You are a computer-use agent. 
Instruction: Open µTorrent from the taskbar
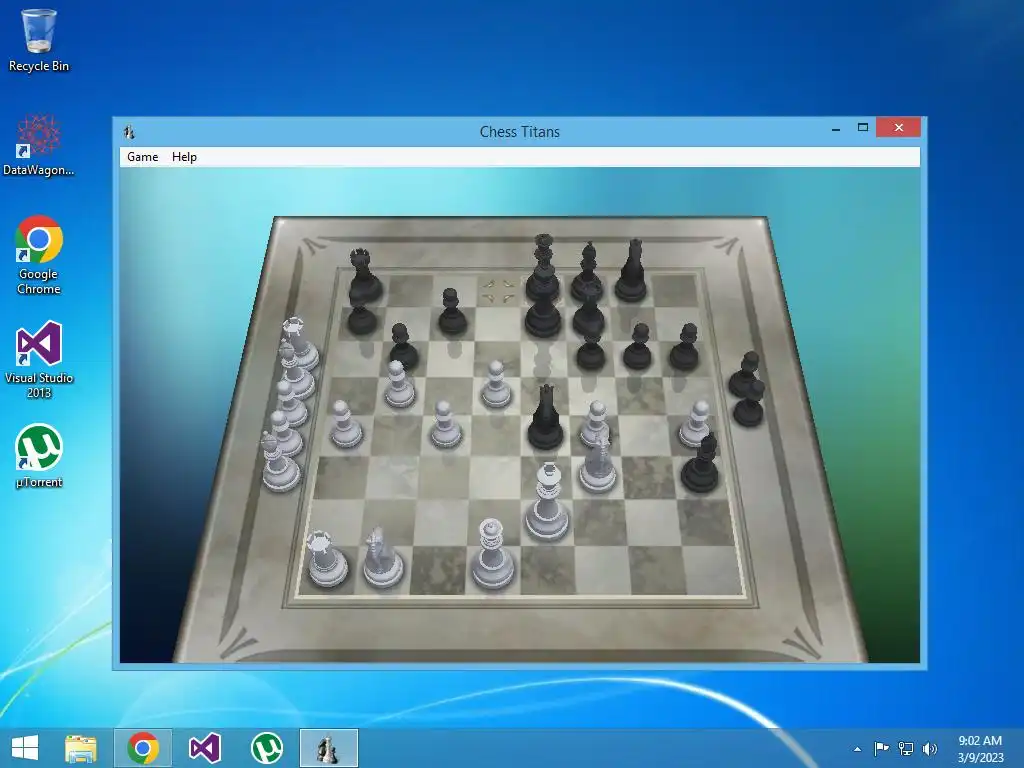tap(266, 748)
